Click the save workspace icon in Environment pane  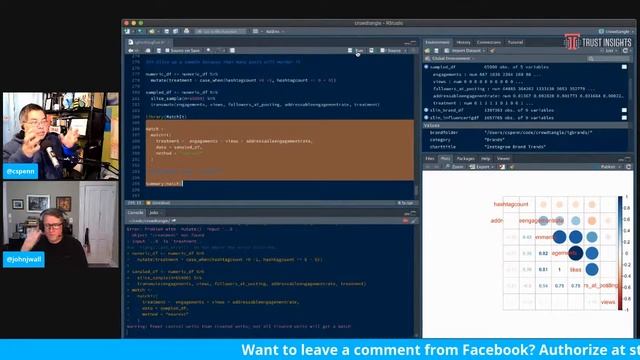[x=436, y=51]
